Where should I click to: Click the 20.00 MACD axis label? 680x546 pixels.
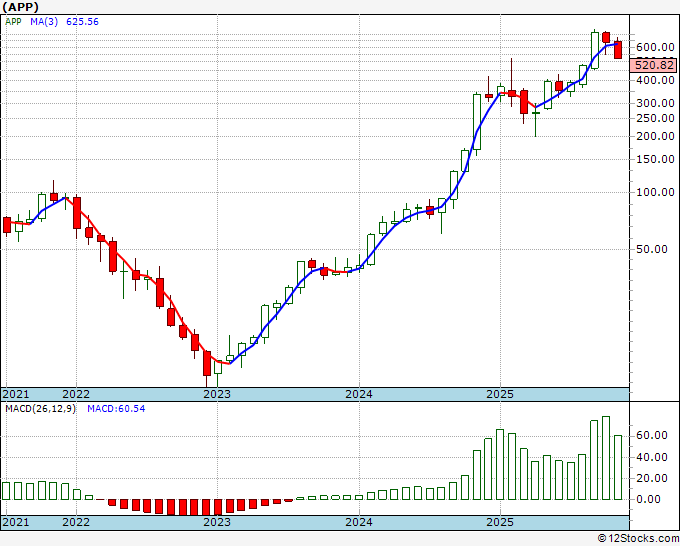click(x=652, y=478)
